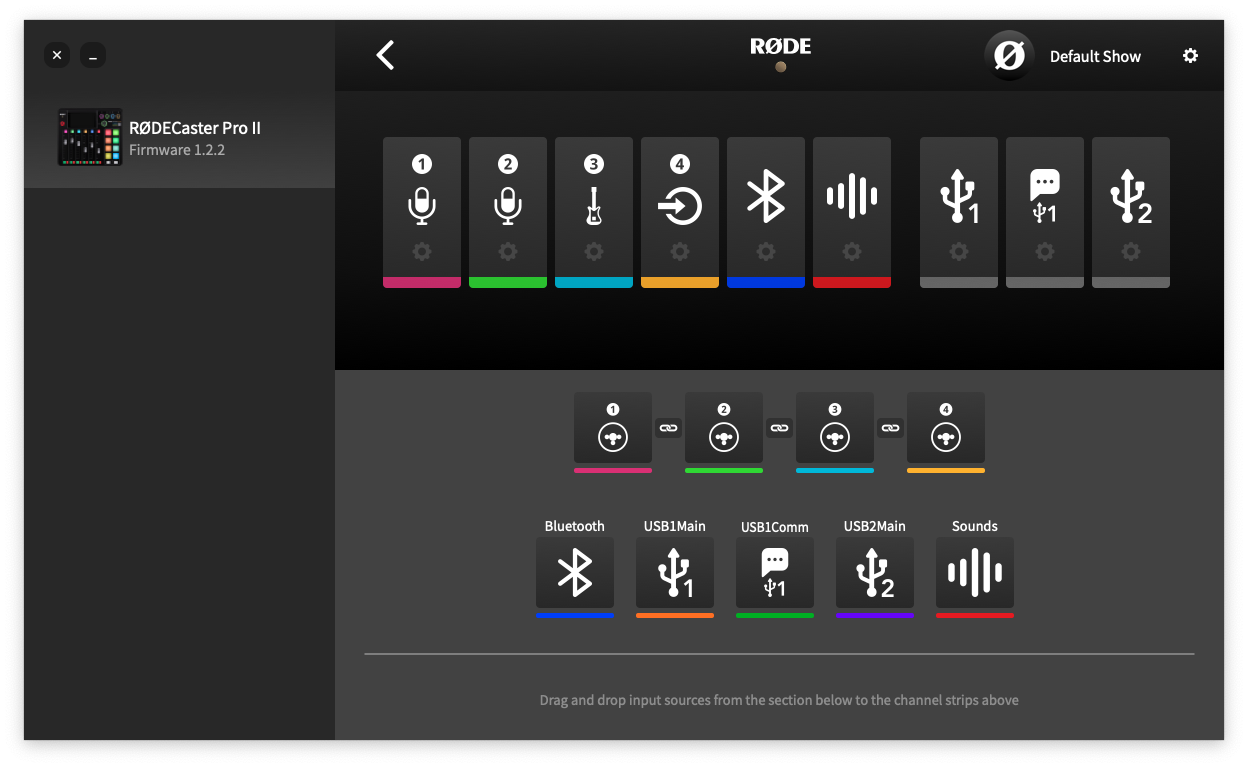Pick combo input source 3

835,427
